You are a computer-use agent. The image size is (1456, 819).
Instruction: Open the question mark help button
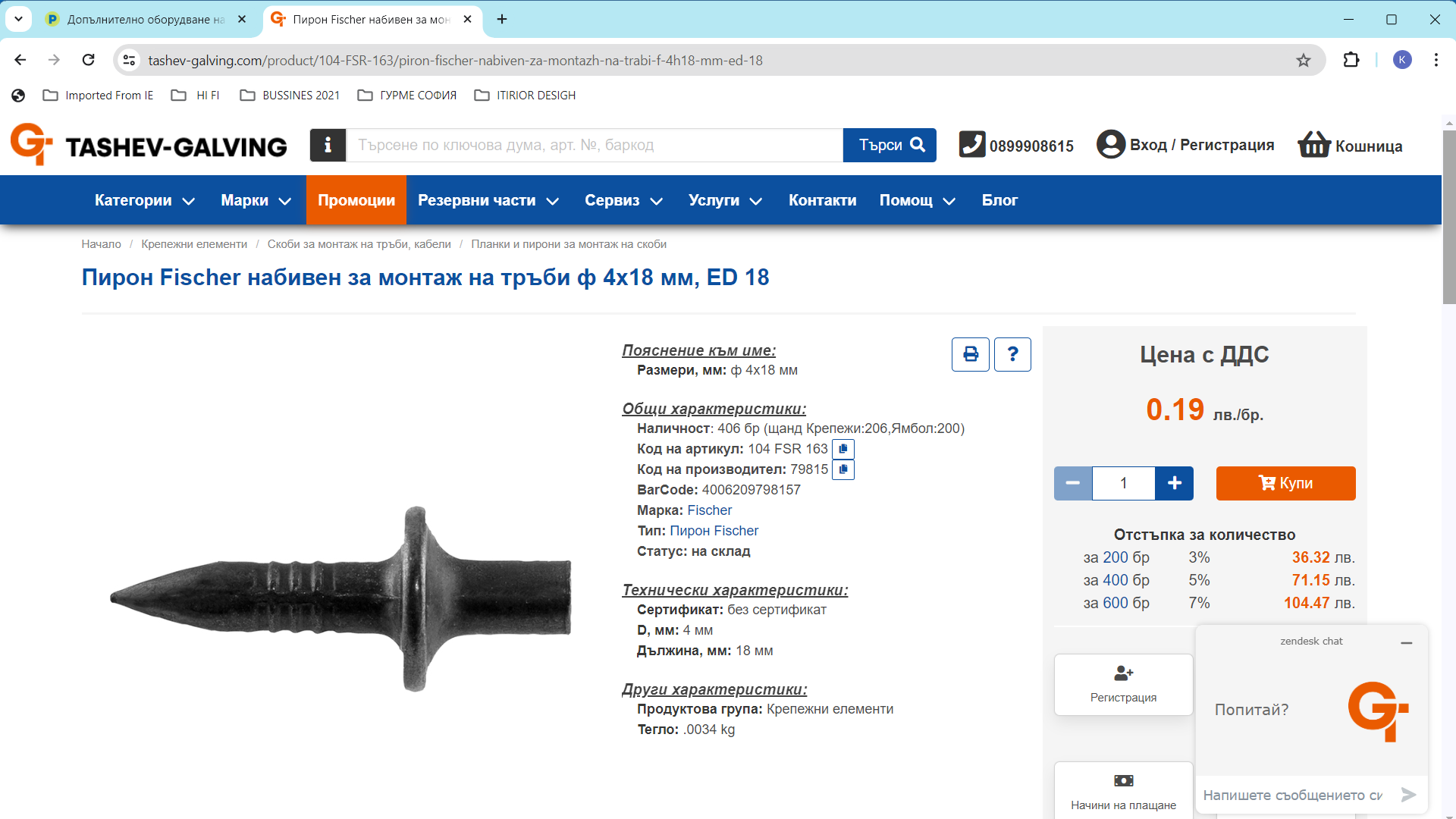(1012, 354)
